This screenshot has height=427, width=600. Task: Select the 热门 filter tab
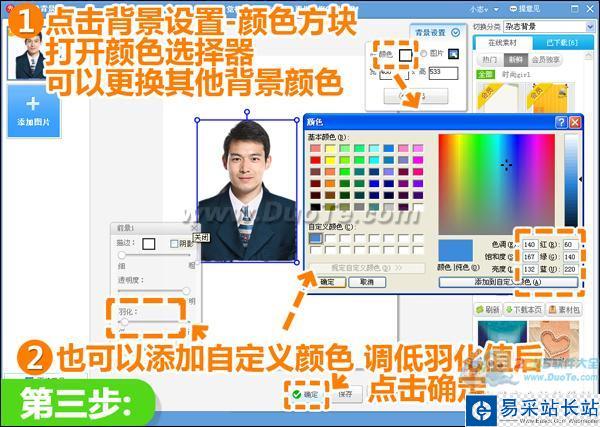tap(489, 60)
